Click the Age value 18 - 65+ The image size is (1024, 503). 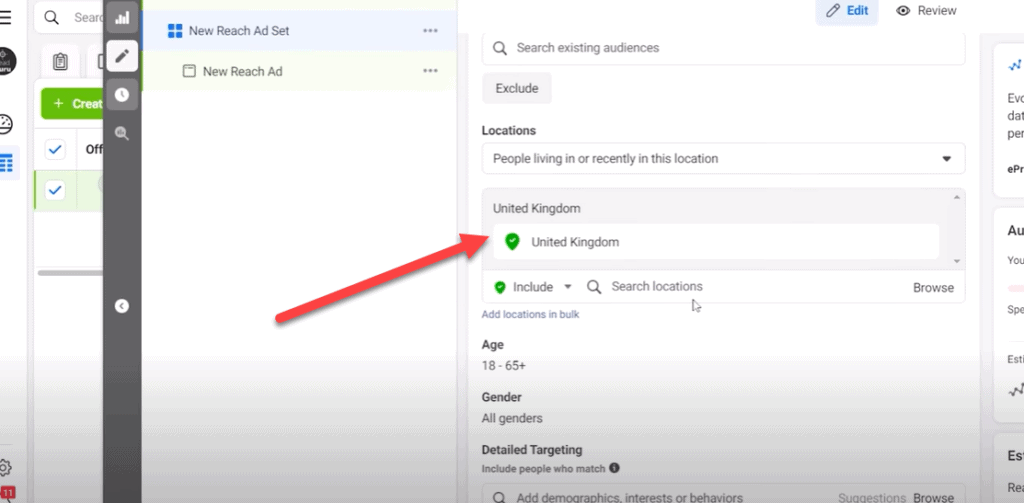(x=504, y=366)
